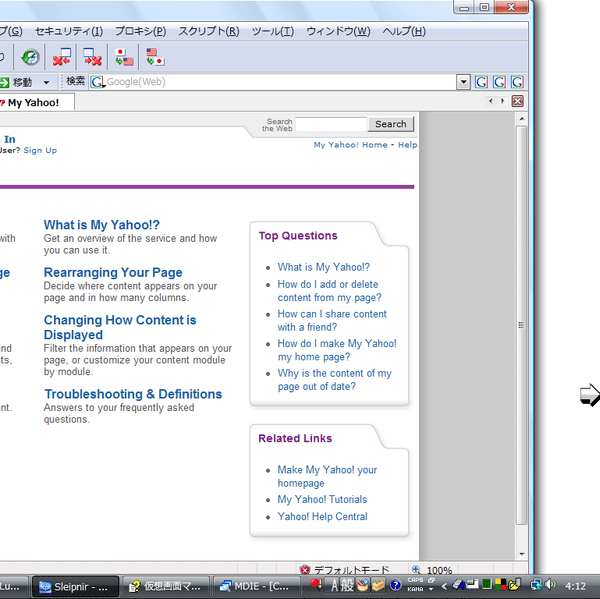Viewport: 600px width, 599px height.
Task: Click the 4:12 taskbar clock
Action: pos(575,586)
